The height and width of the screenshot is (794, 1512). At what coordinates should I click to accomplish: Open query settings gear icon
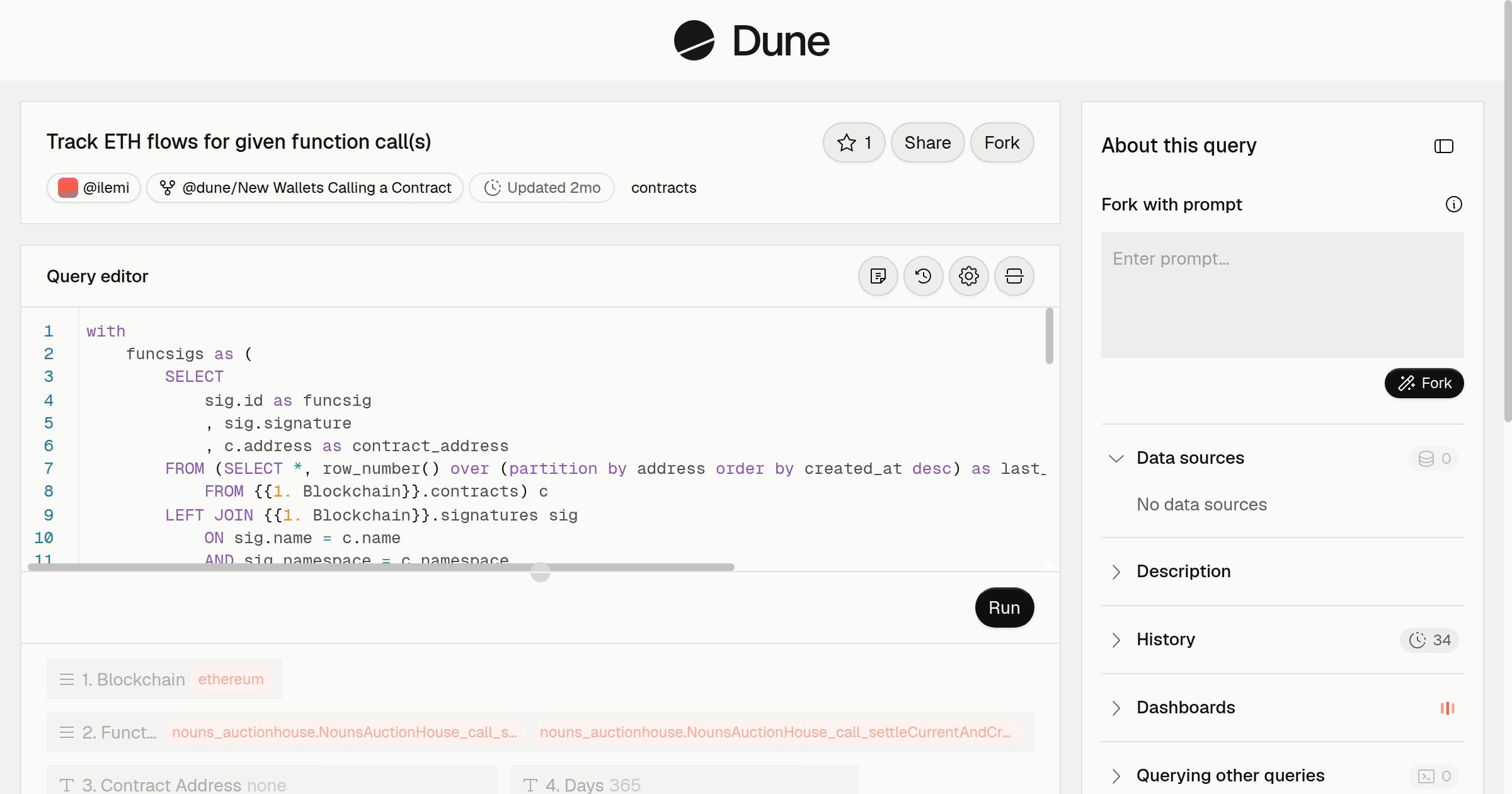click(x=968, y=276)
